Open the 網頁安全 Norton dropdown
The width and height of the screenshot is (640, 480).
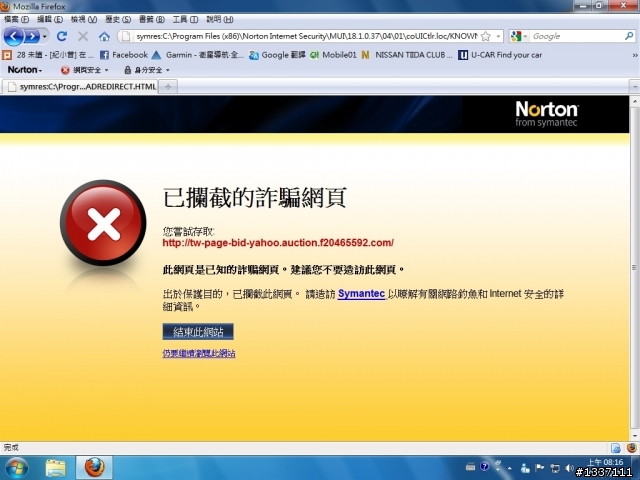point(85,70)
